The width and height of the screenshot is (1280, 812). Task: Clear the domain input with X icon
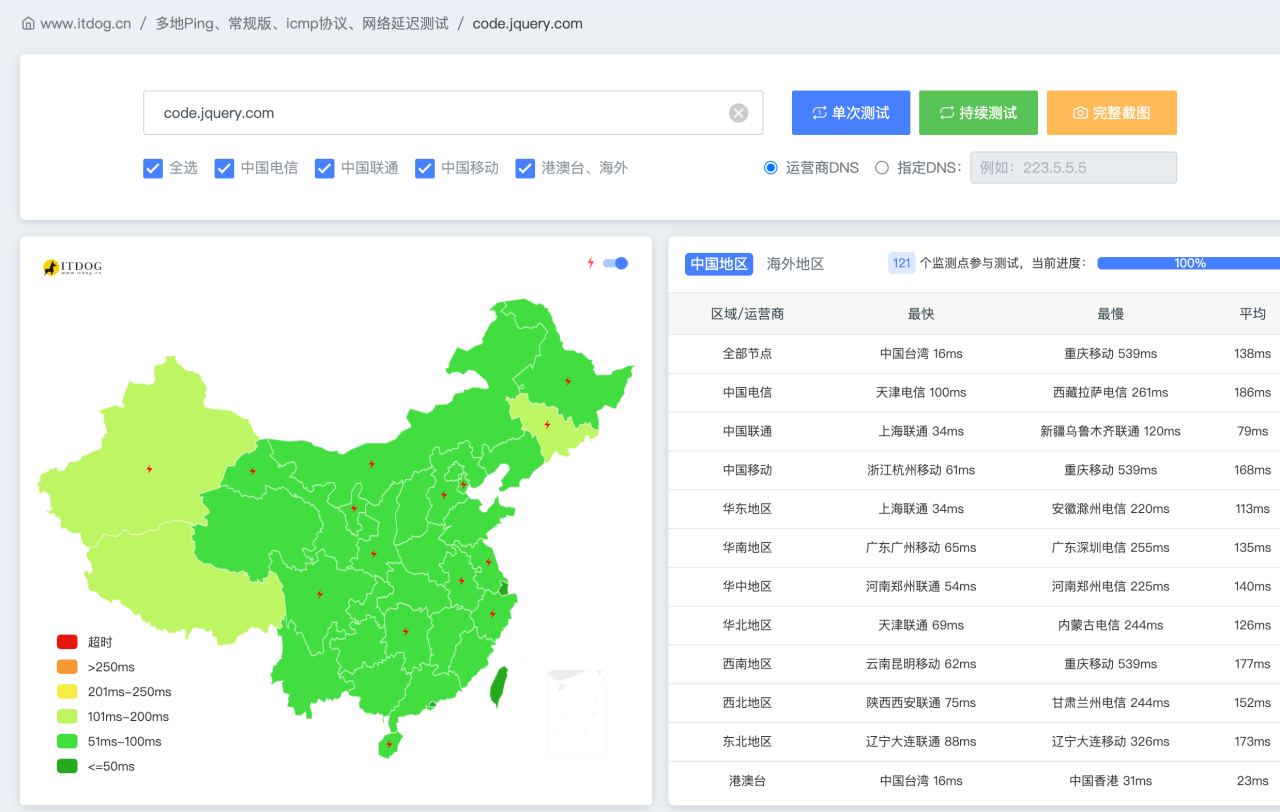click(738, 113)
